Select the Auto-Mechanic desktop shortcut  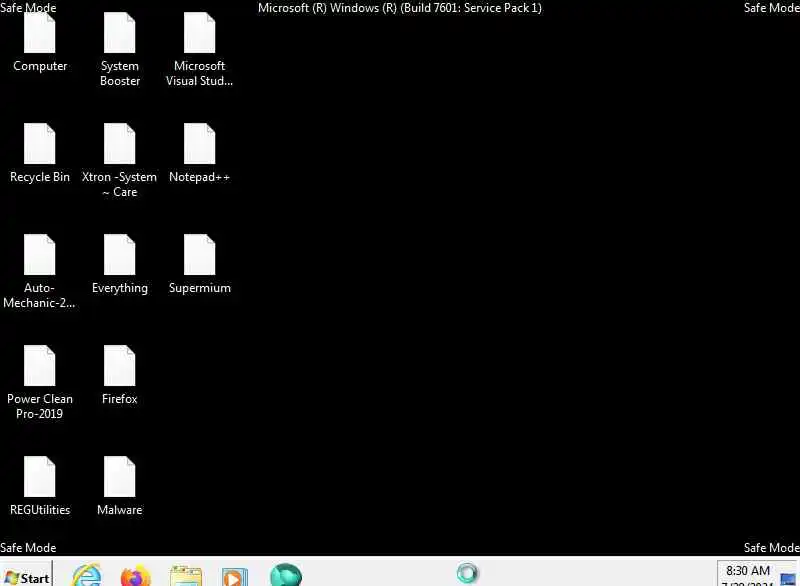(40, 272)
